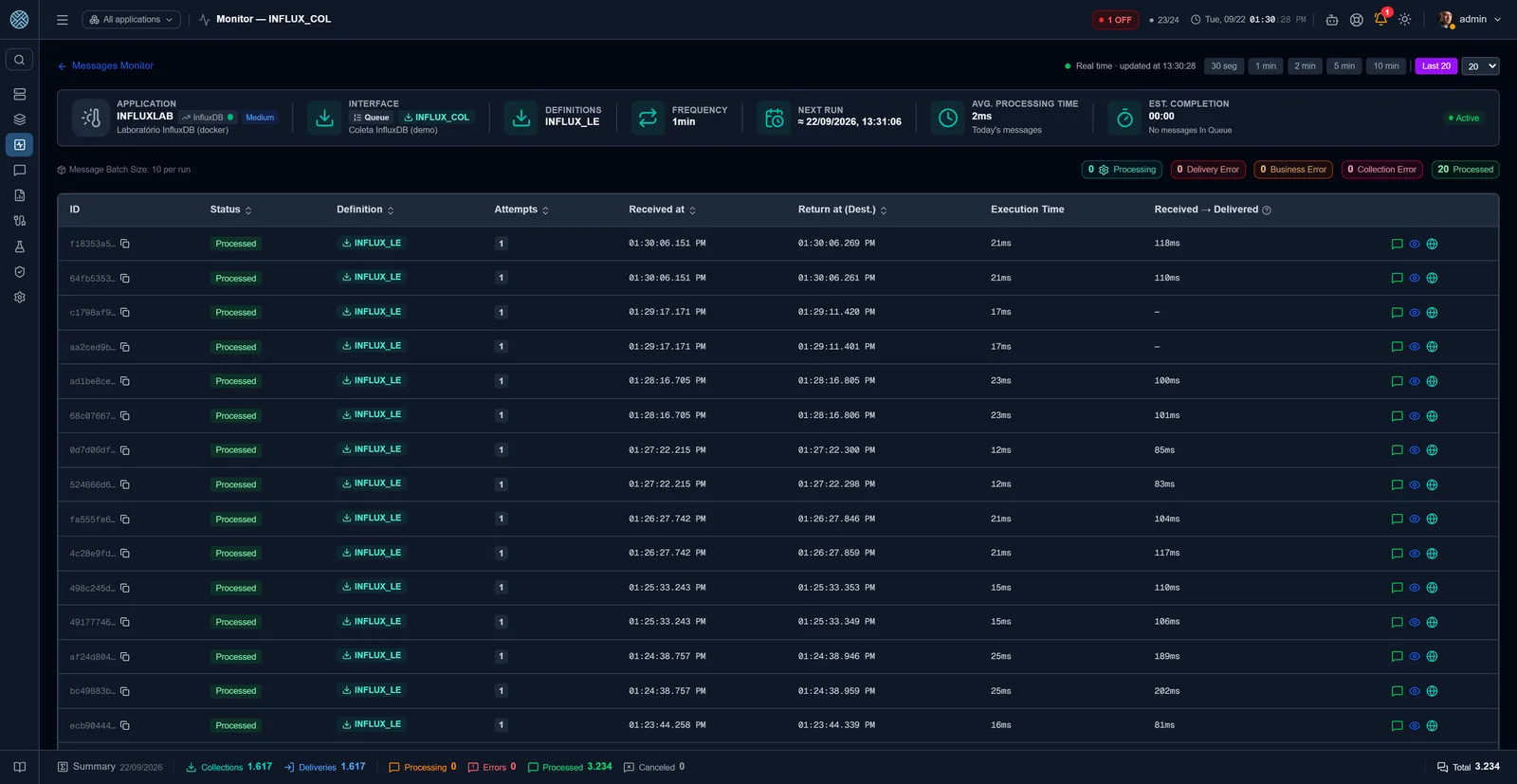View details with eye icon for row bc49883b
1517x784 pixels.
click(x=1415, y=691)
